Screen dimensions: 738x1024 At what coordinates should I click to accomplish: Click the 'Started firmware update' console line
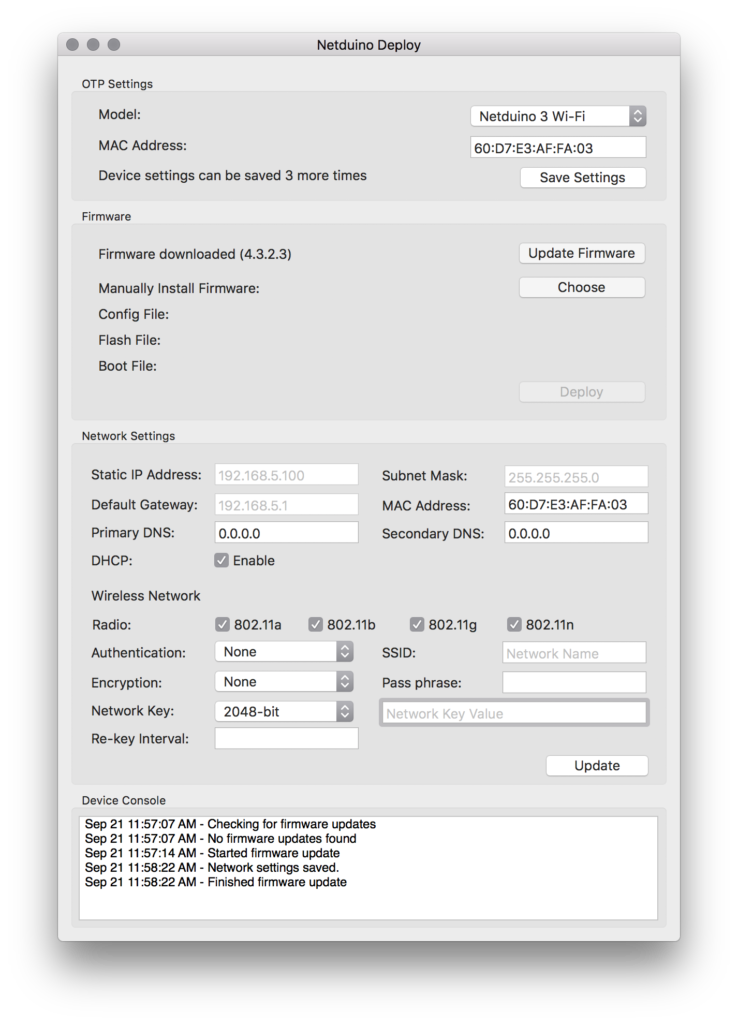coord(212,854)
